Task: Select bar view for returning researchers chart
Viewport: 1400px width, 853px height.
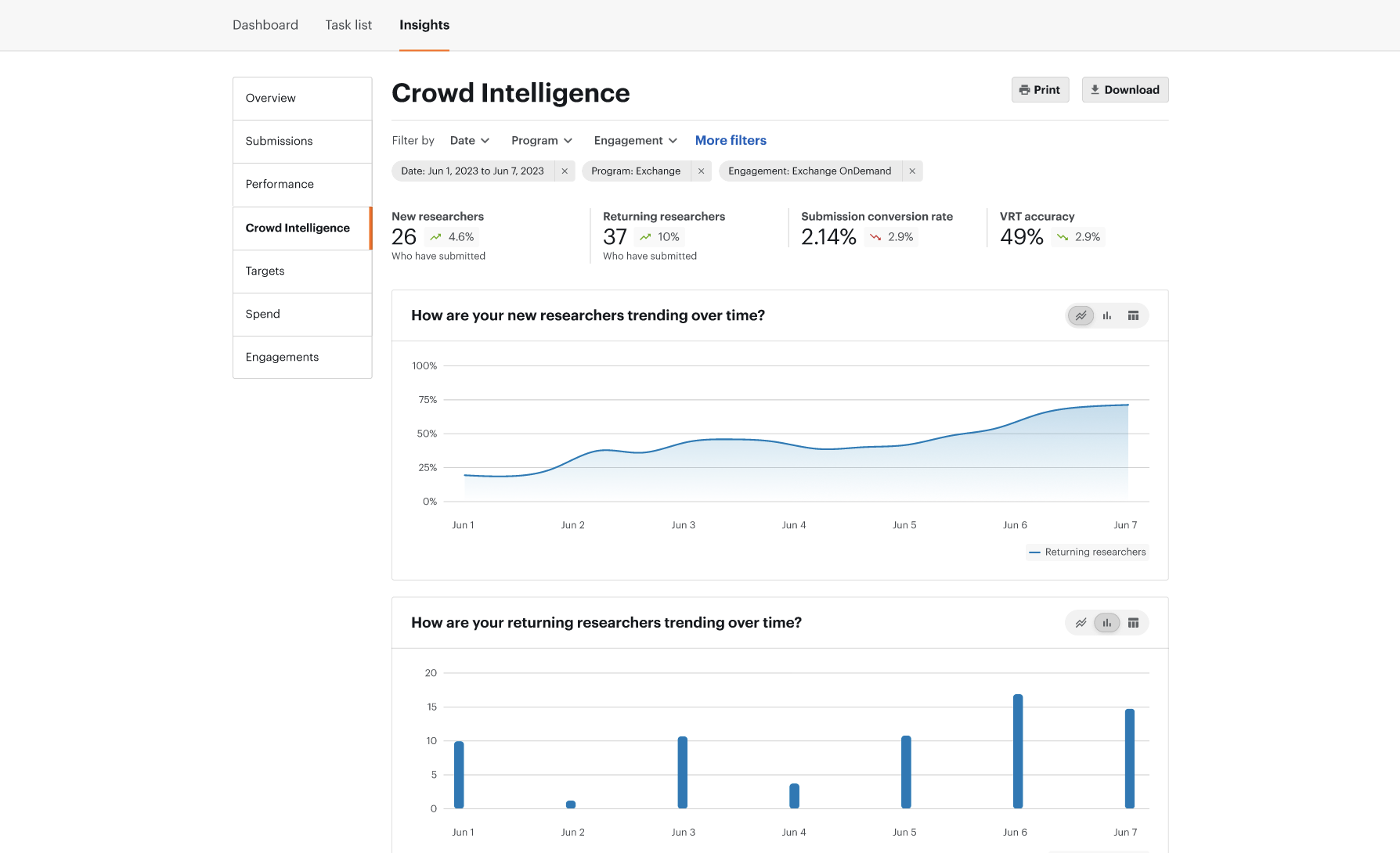Action: (x=1107, y=623)
